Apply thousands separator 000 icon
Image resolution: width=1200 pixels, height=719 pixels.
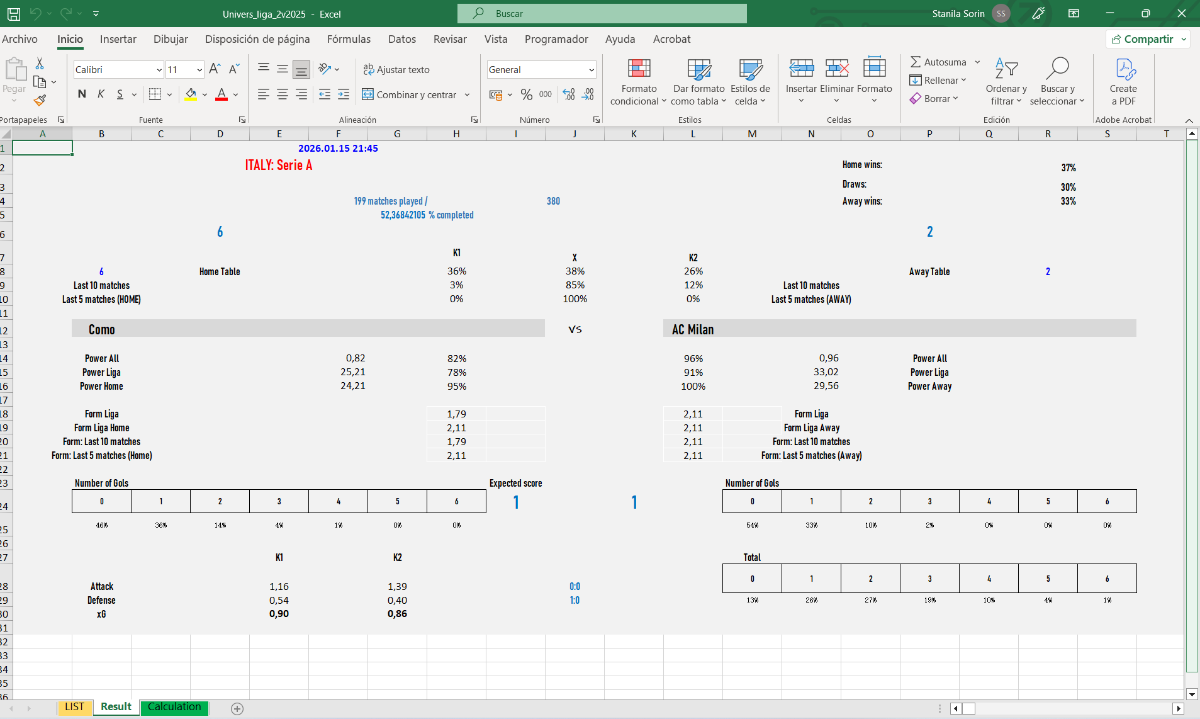(545, 94)
